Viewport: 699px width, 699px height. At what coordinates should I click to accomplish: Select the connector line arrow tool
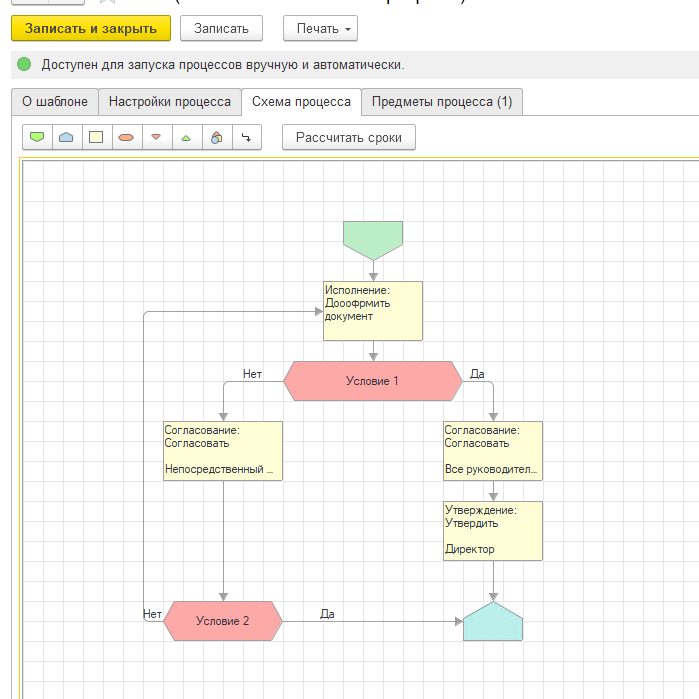click(246, 138)
